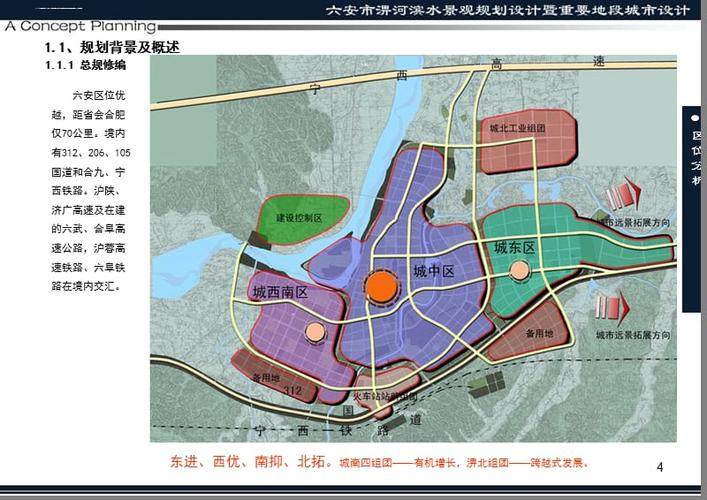Click the heading 1.1、规划背景及概述

[112, 47]
